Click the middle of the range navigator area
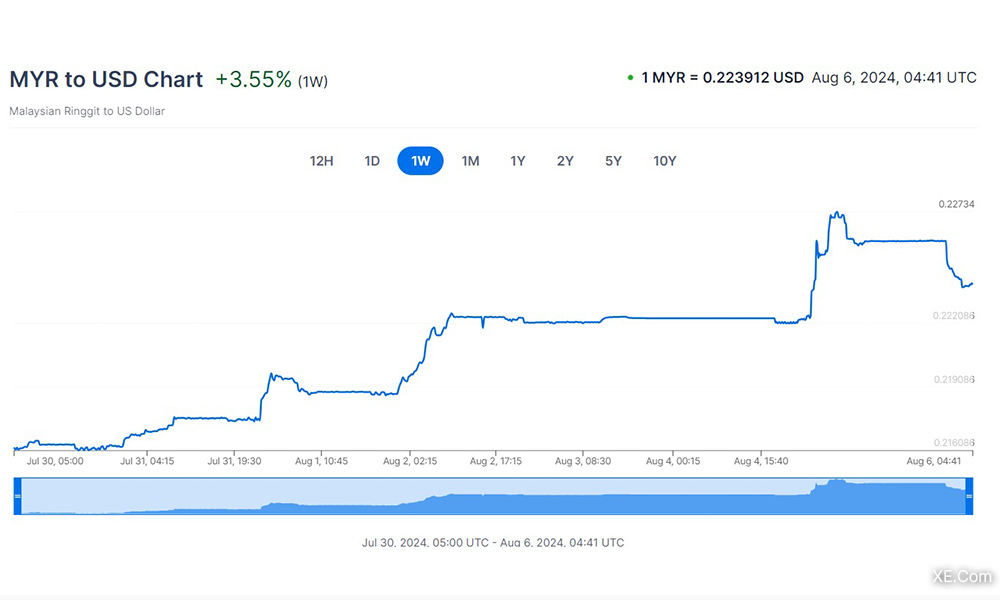This screenshot has width=1000, height=600. tap(492, 497)
